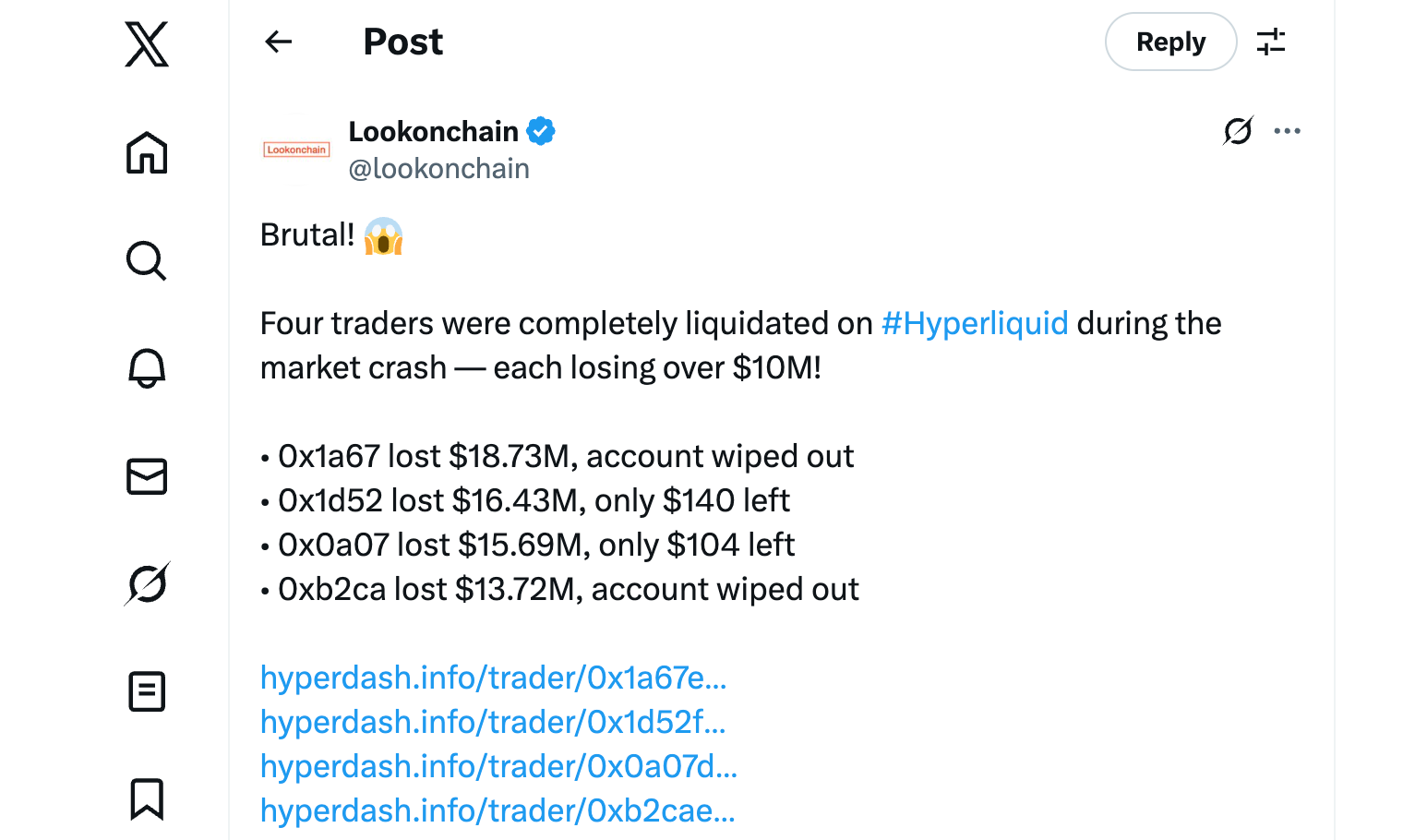The width and height of the screenshot is (1427, 840).
Task: Click the back arrow
Action: [278, 42]
